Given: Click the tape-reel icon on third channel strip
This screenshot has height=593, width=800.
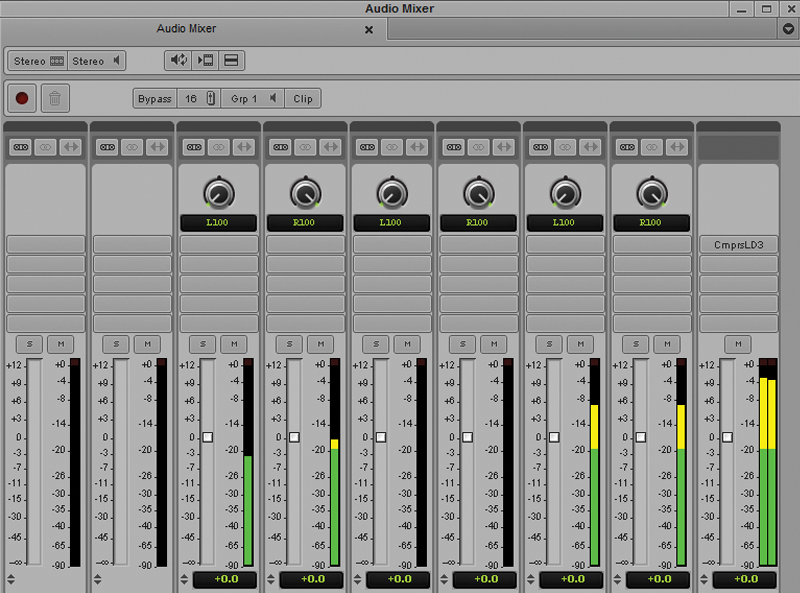Looking at the screenshot, I should [194, 147].
